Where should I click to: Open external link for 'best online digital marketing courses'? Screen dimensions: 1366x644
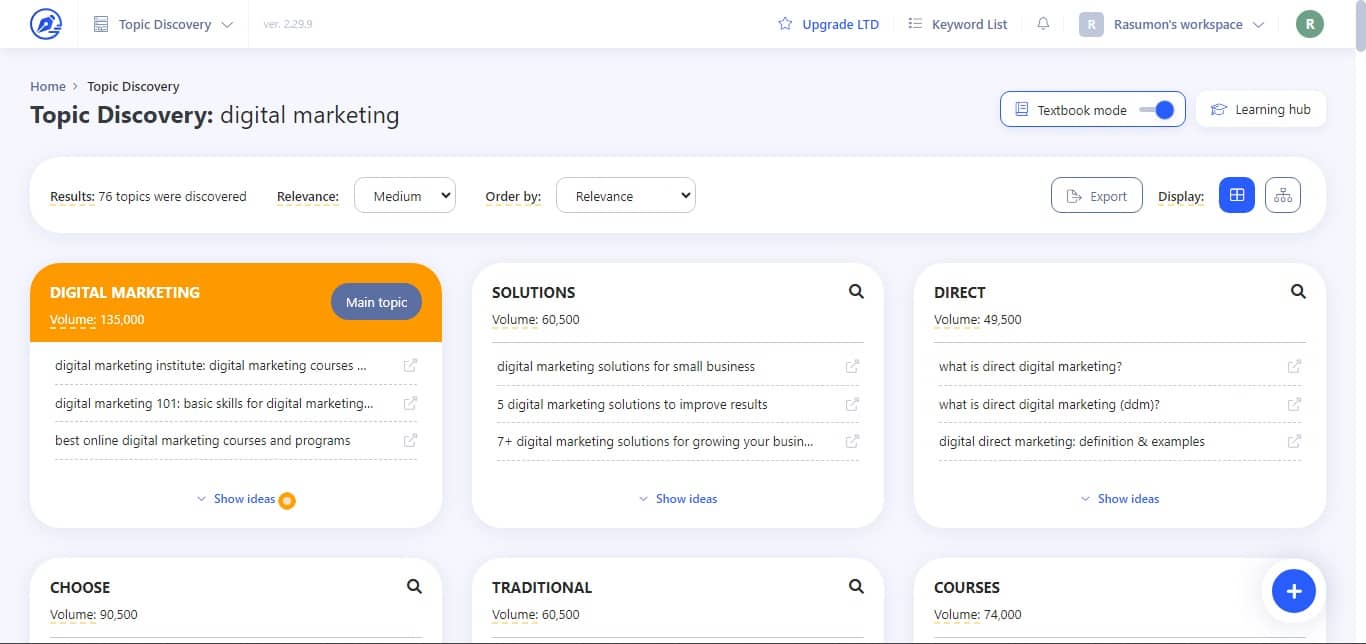(x=410, y=440)
